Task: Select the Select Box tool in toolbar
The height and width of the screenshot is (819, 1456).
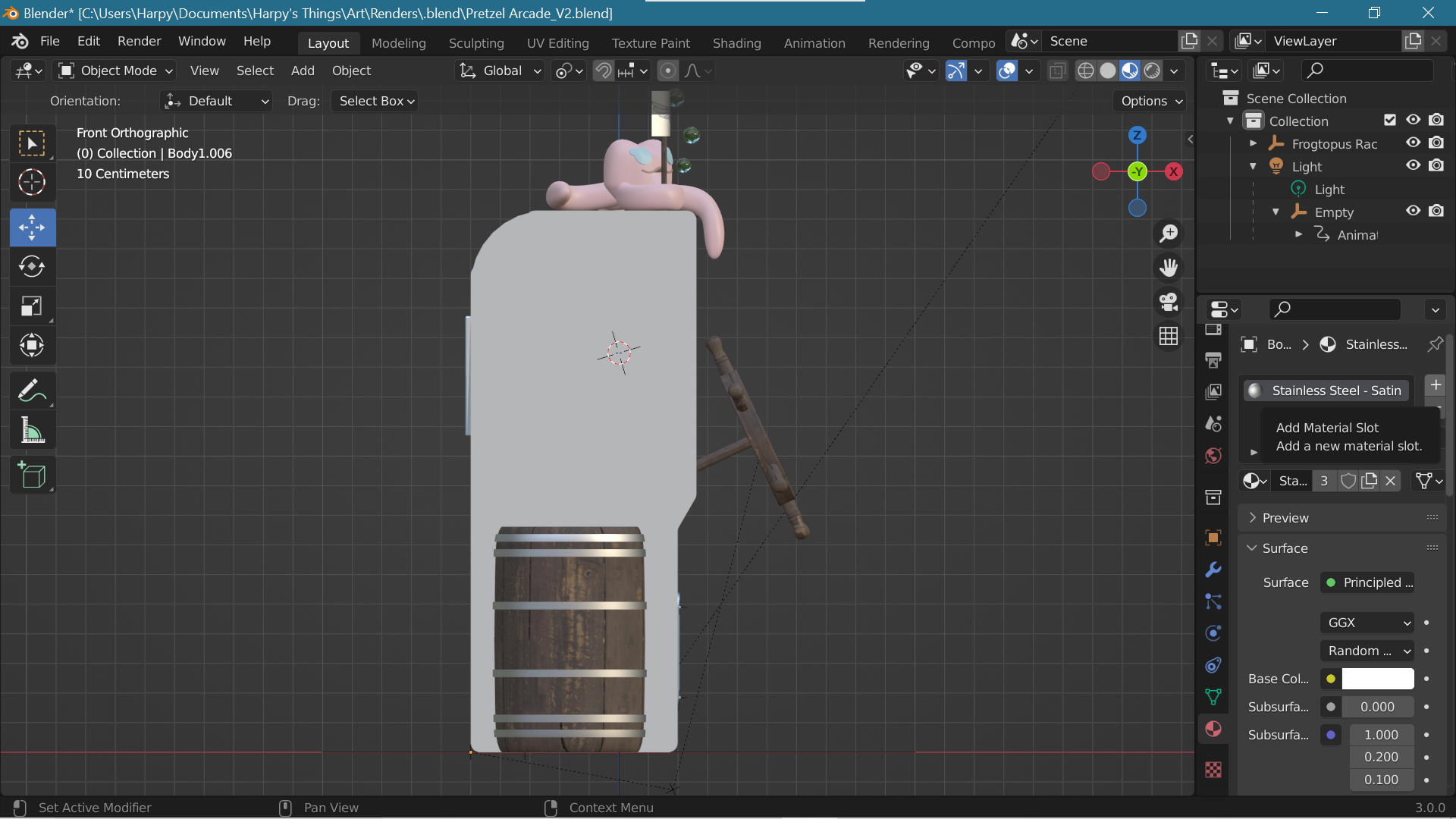Action: pos(32,143)
